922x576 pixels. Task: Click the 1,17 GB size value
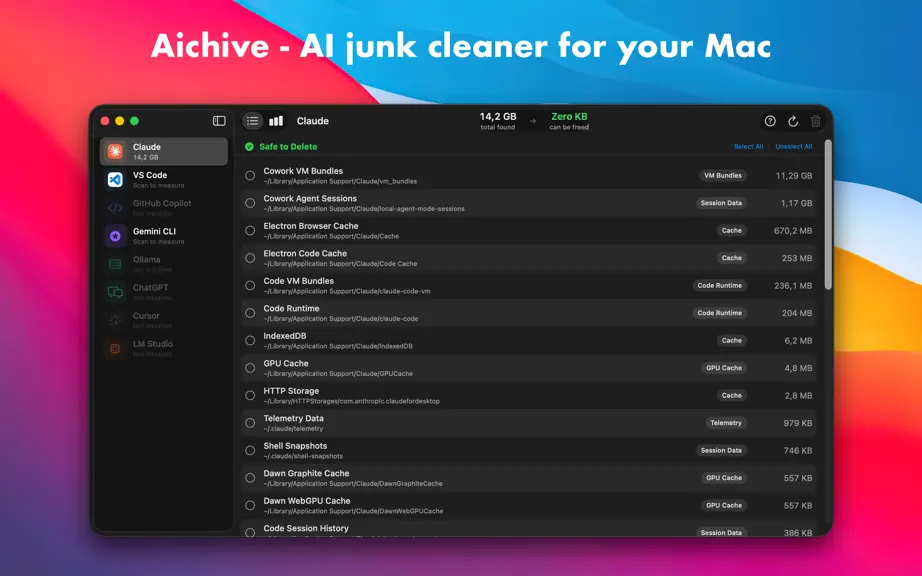tap(796, 203)
